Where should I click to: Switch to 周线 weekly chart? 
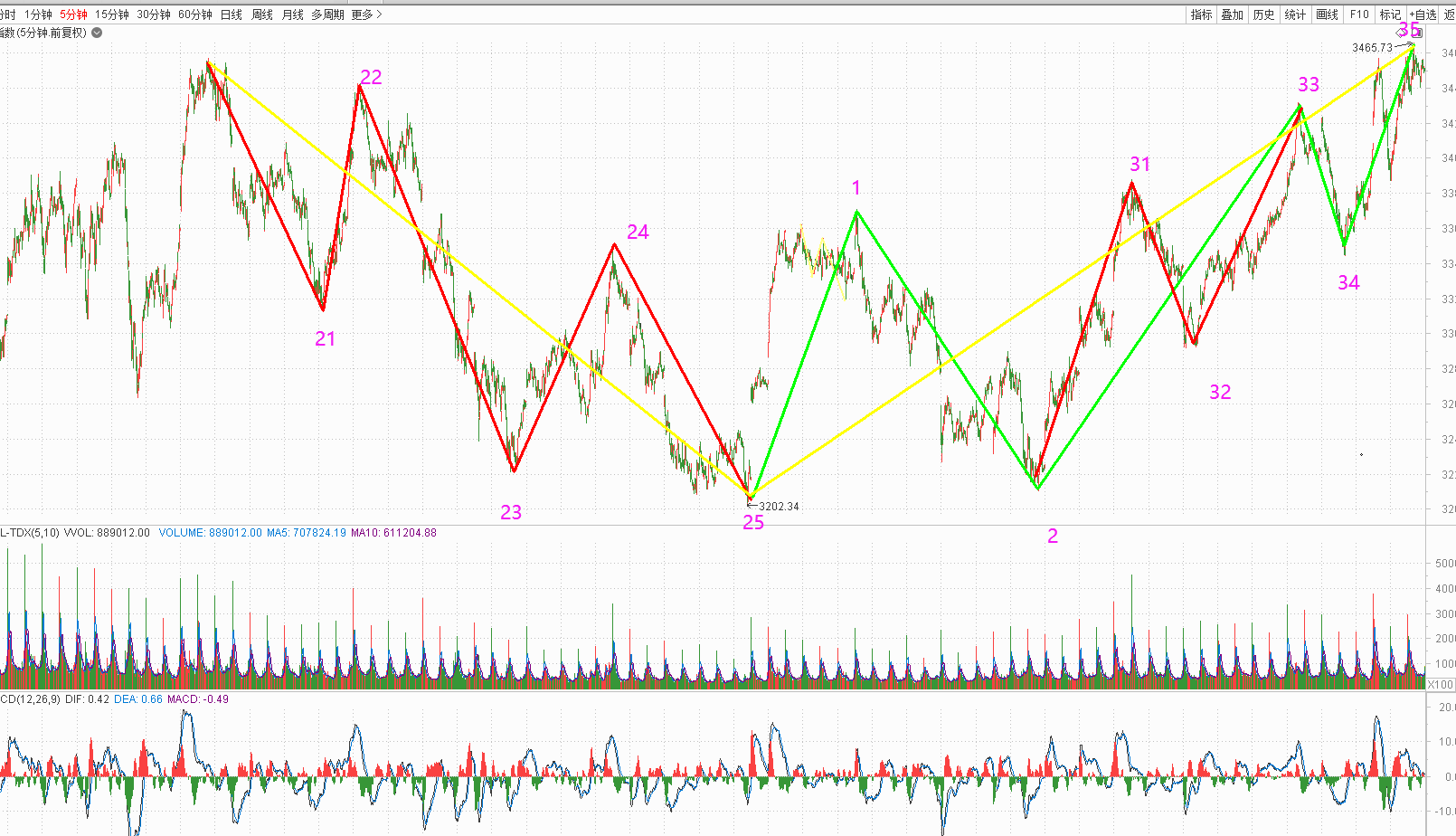[x=262, y=14]
